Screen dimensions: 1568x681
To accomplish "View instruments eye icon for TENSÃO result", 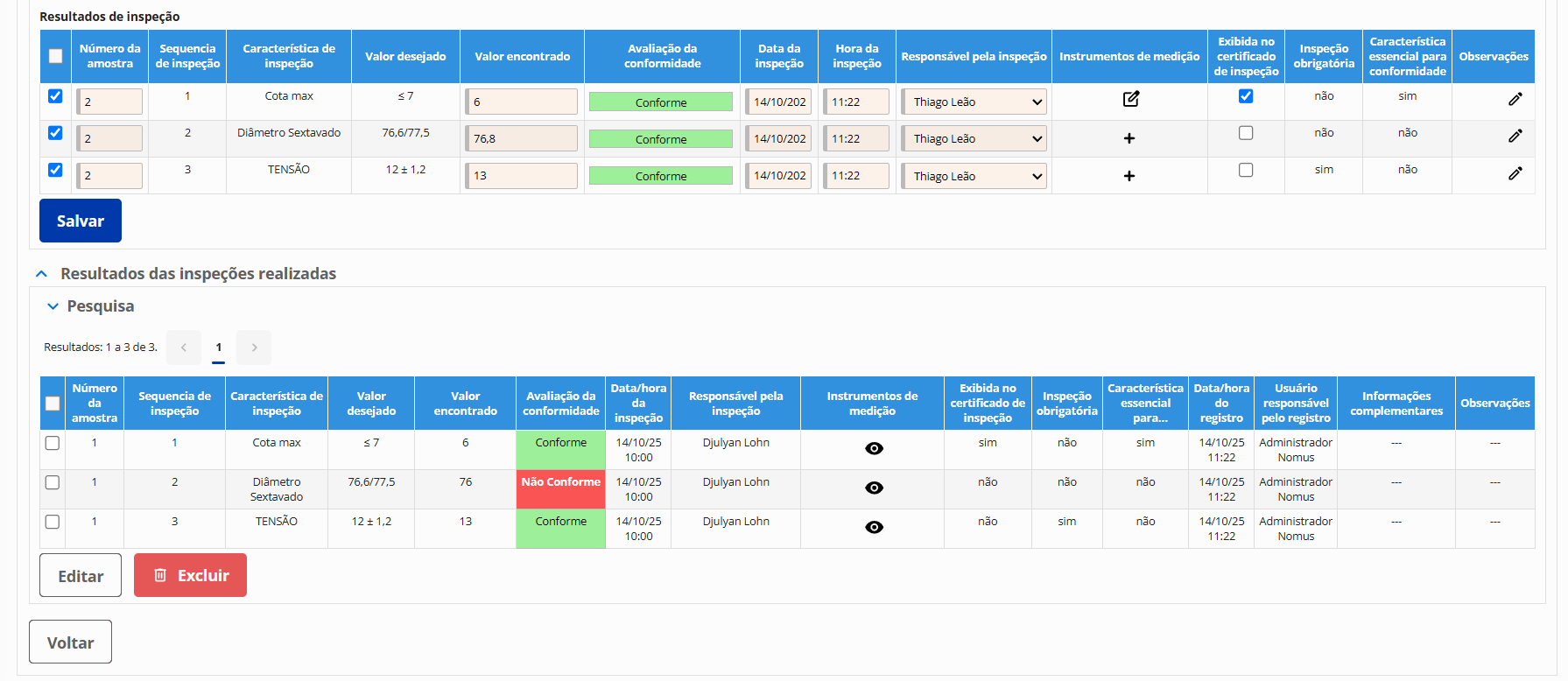I will click(x=873, y=527).
